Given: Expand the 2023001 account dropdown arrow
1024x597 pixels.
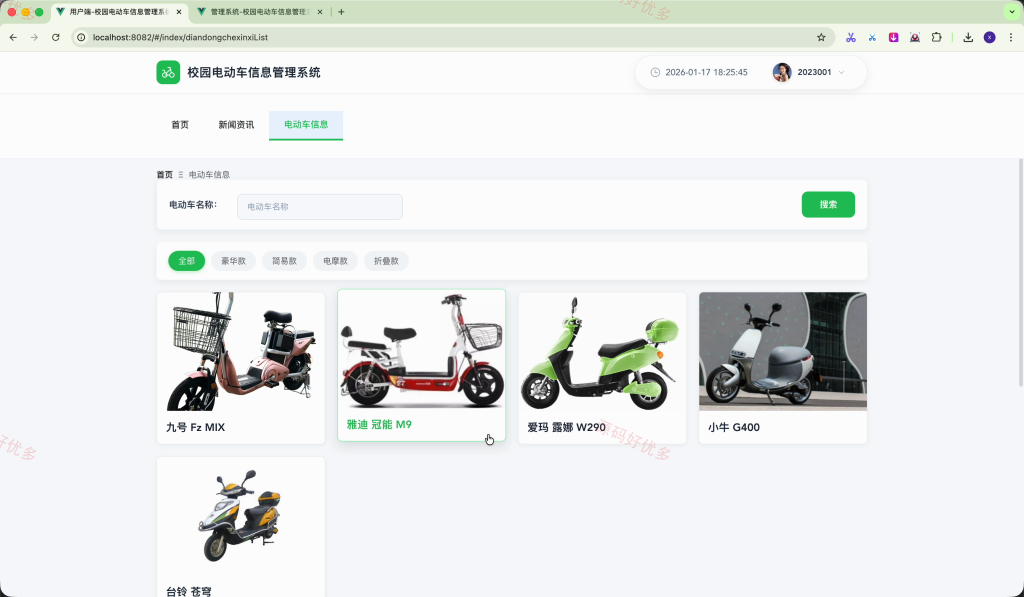Looking at the screenshot, I should coord(841,73).
